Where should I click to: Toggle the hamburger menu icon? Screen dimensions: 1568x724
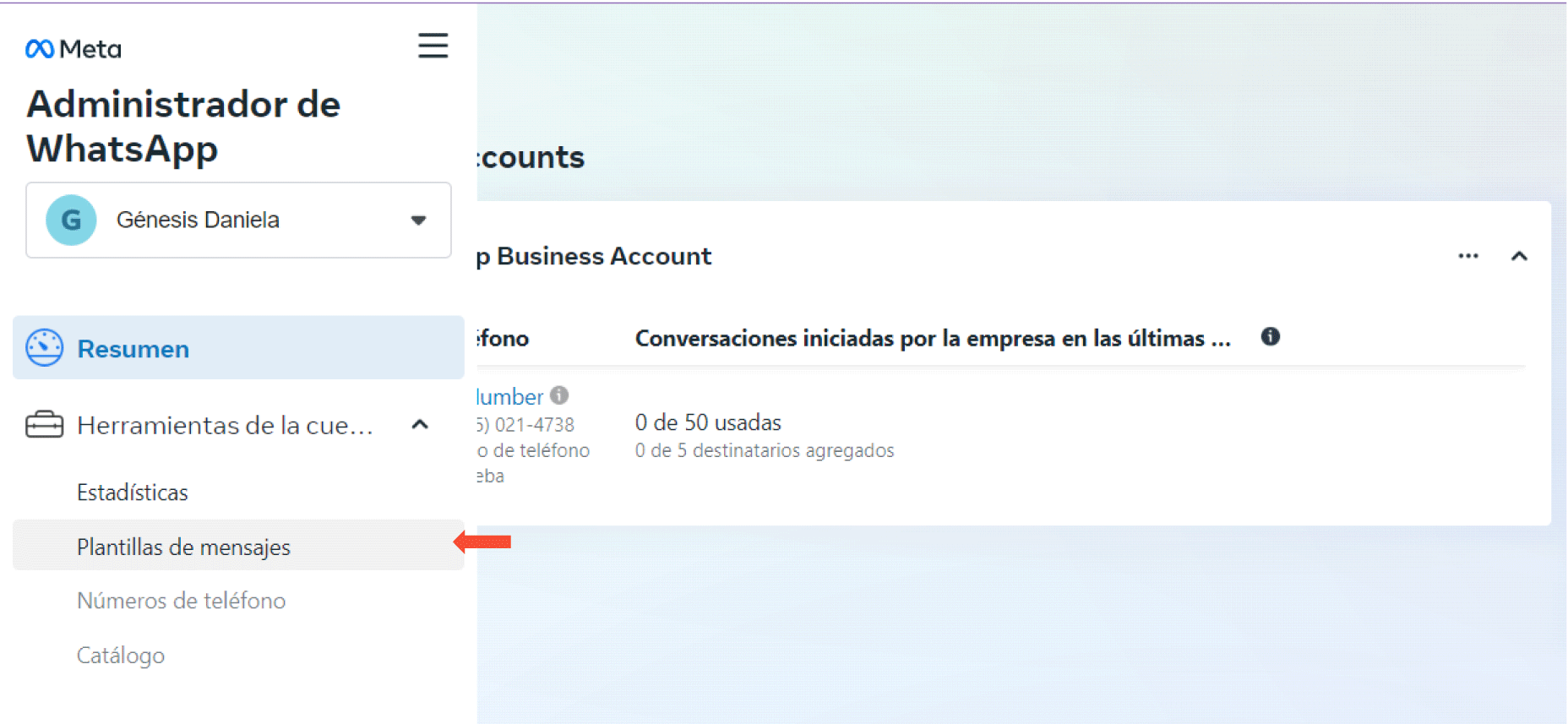pos(433,46)
